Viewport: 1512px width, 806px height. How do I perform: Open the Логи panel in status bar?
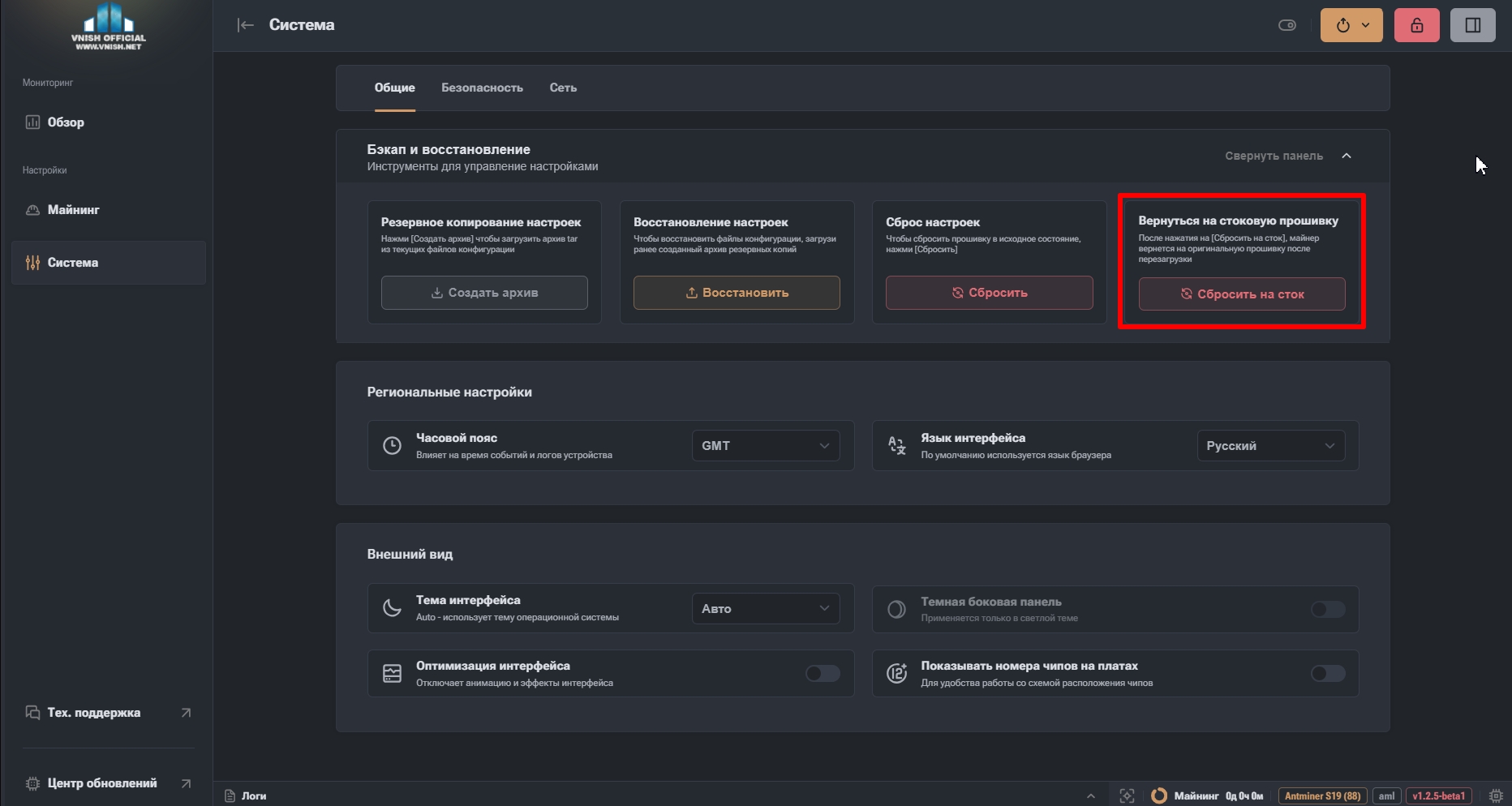pos(246,796)
